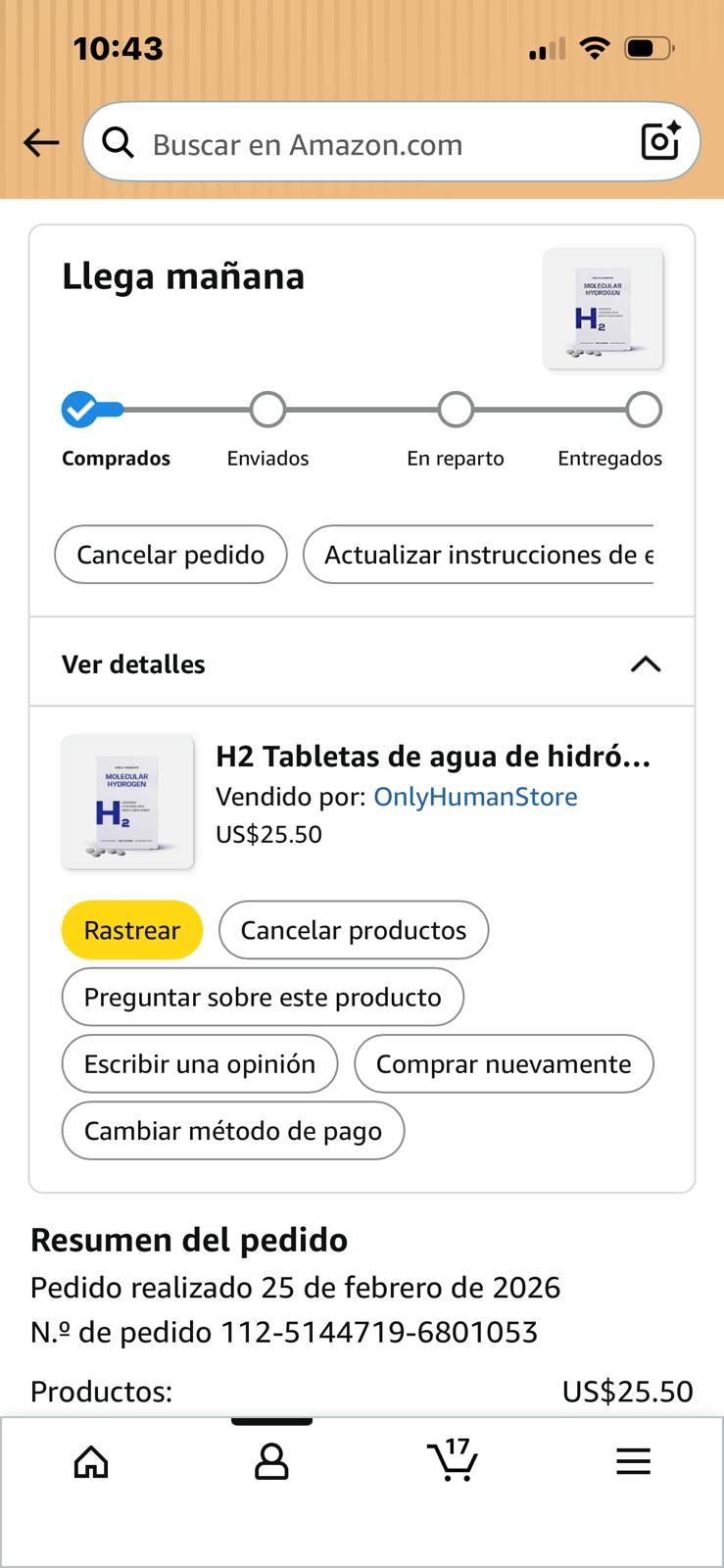Tap Escribir una opinión button
Image resolution: width=724 pixels, height=1568 pixels.
point(200,1064)
